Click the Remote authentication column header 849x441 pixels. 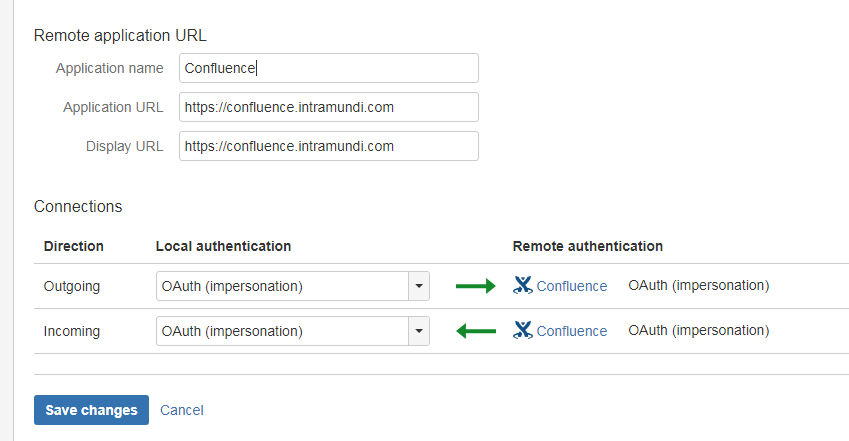587,246
